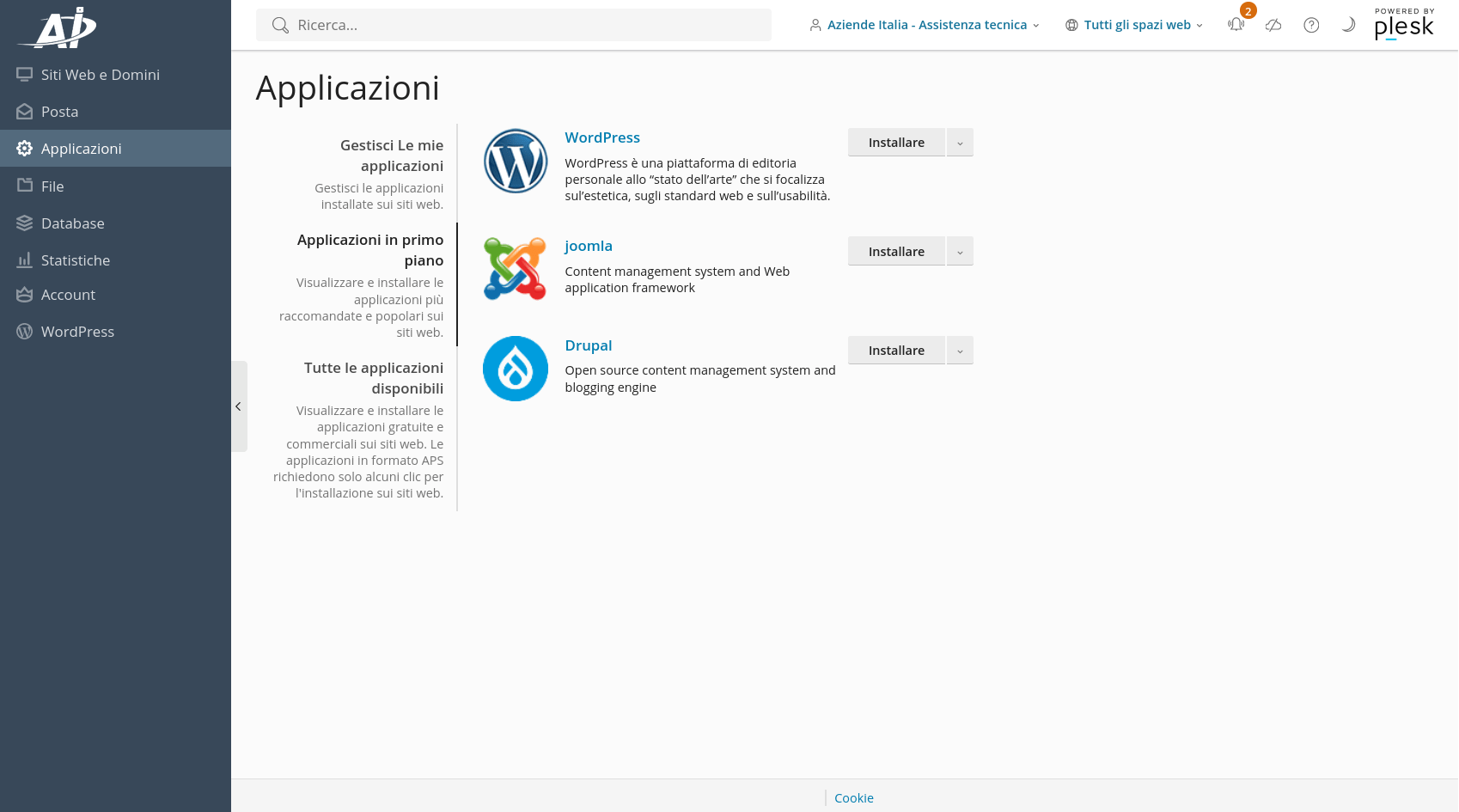
Task: Toggle dark mode with the moon icon
Action: pos(1349,25)
